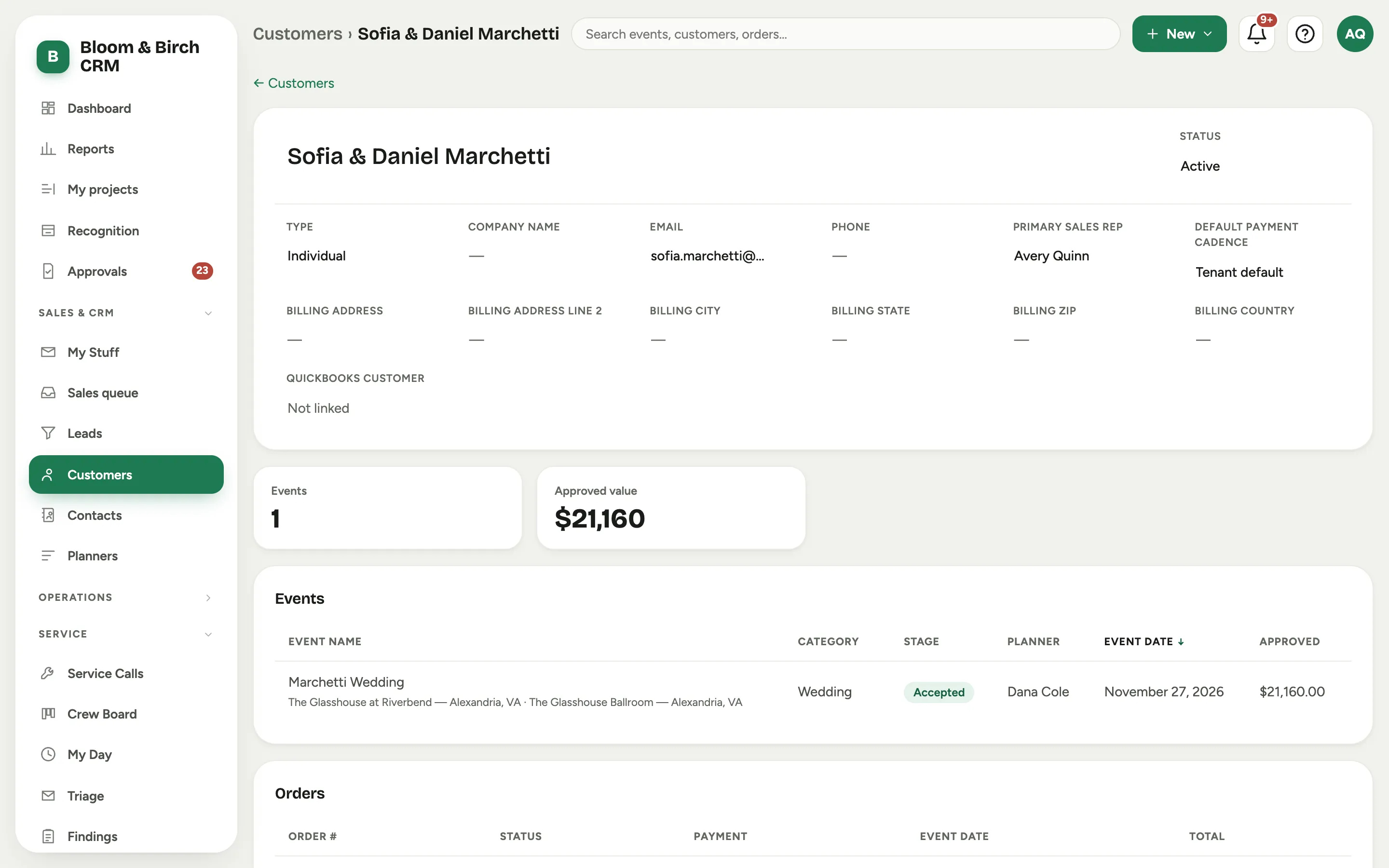The image size is (1389, 868).
Task: Sort by Event Date column header
Action: 1144,641
